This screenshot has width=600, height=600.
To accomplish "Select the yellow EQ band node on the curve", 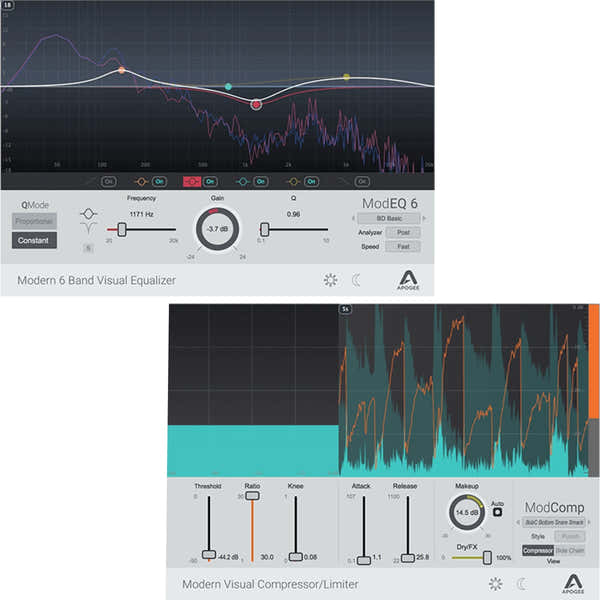I will click(x=346, y=77).
